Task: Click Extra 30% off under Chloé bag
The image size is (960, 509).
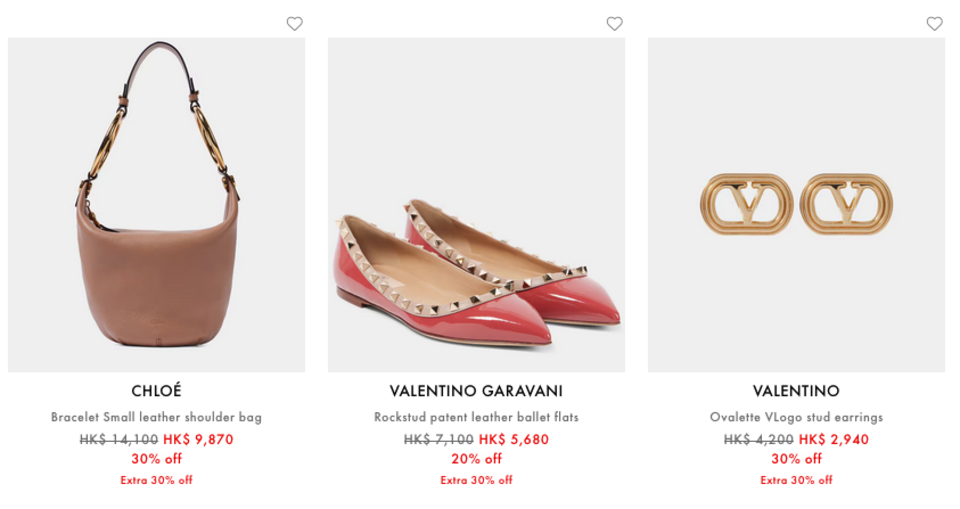Action: pos(157,480)
